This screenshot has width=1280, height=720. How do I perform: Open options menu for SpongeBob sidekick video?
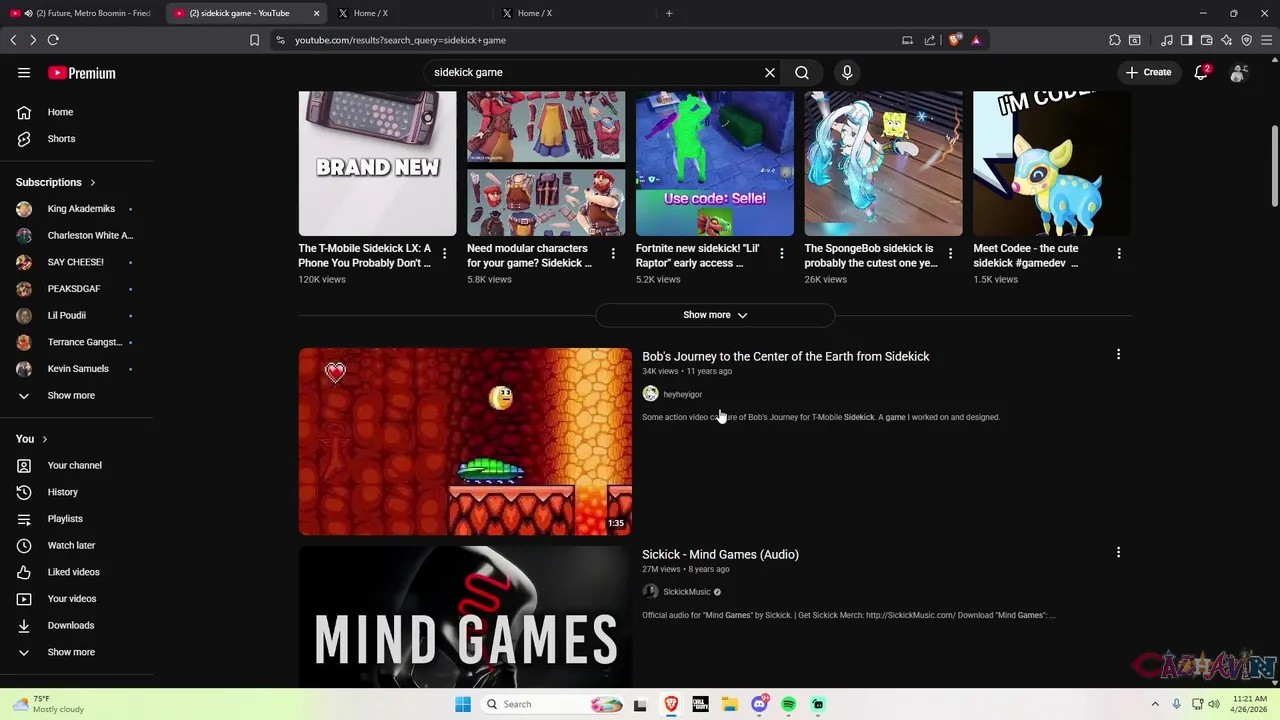(x=951, y=254)
